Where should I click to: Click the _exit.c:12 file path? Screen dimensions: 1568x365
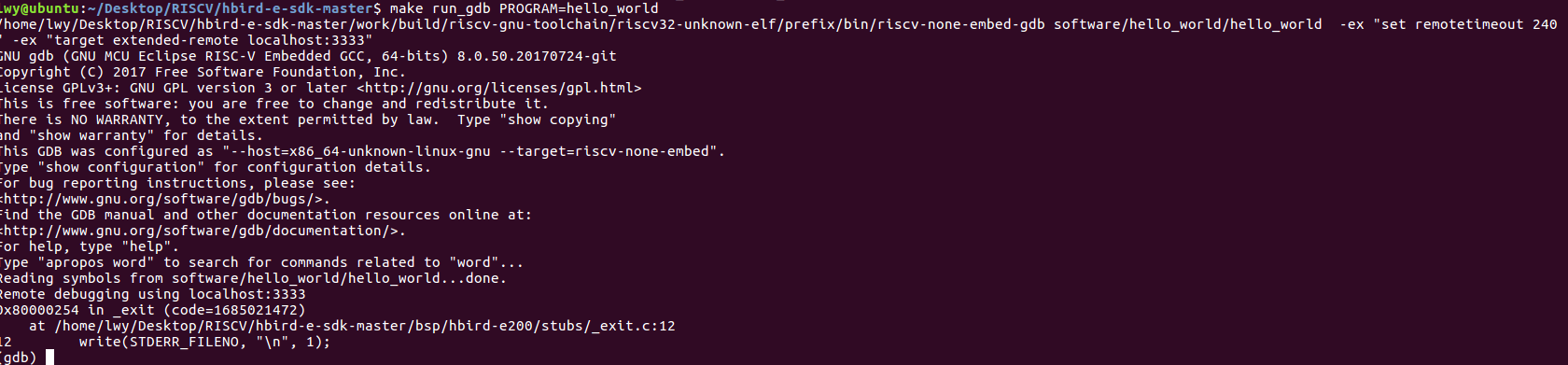click(364, 326)
